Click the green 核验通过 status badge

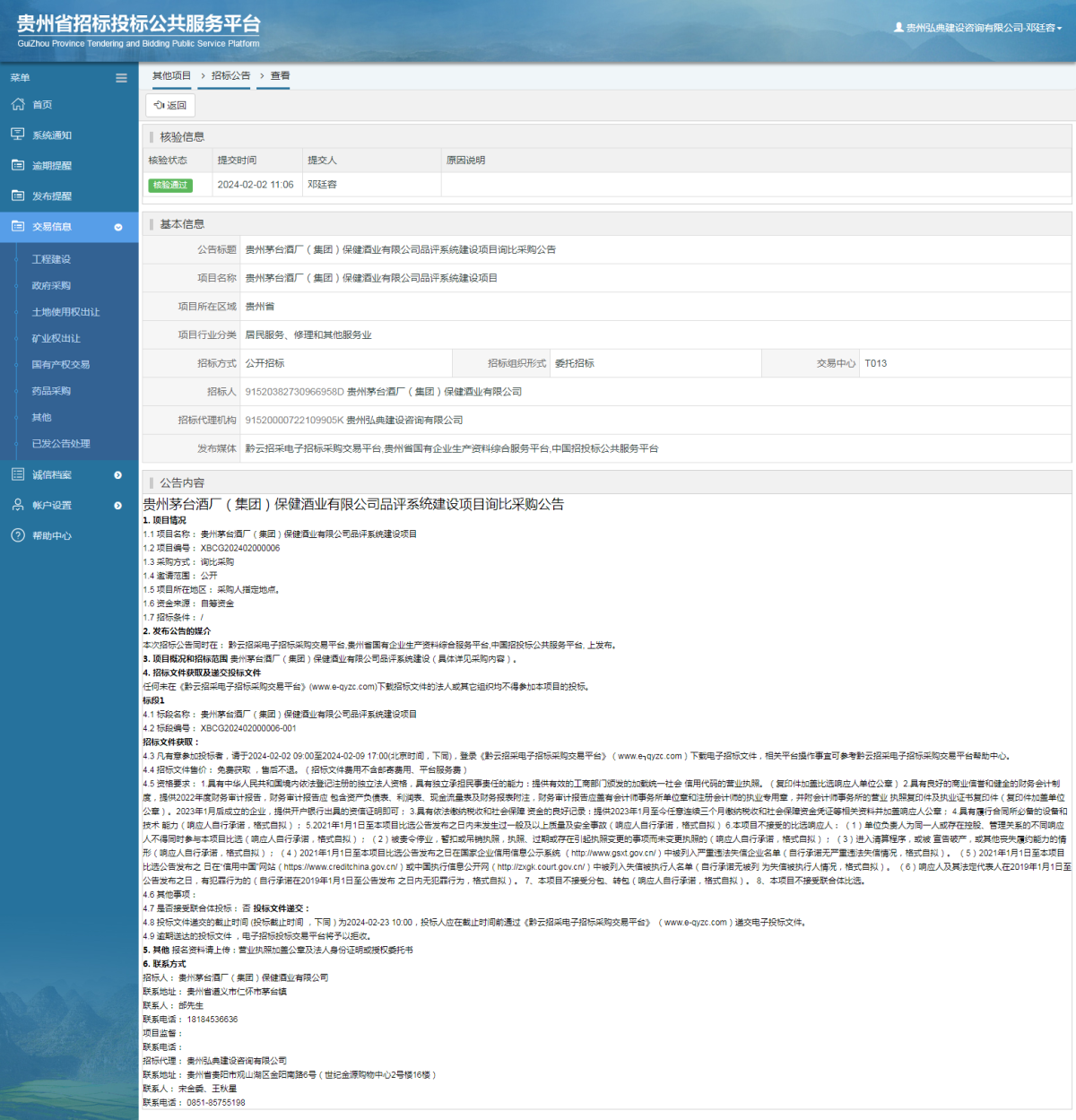[x=170, y=185]
